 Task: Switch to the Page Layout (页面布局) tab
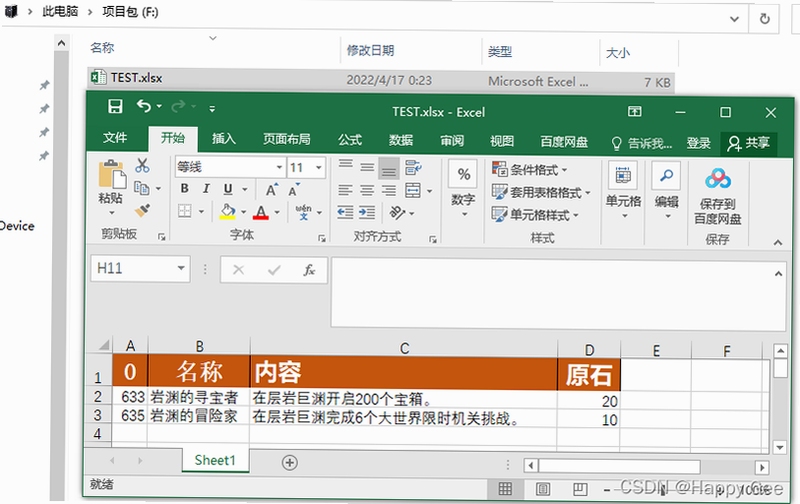[286, 139]
